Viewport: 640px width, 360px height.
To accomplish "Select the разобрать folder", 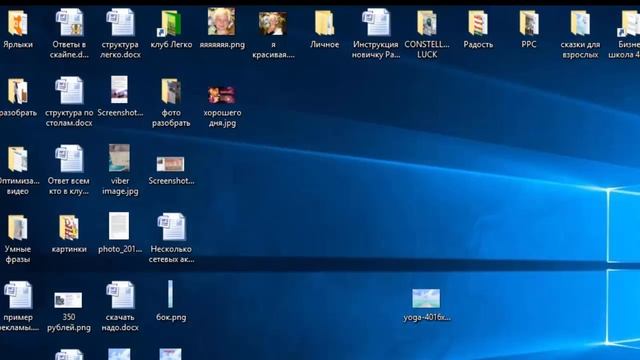I will point(18,91).
